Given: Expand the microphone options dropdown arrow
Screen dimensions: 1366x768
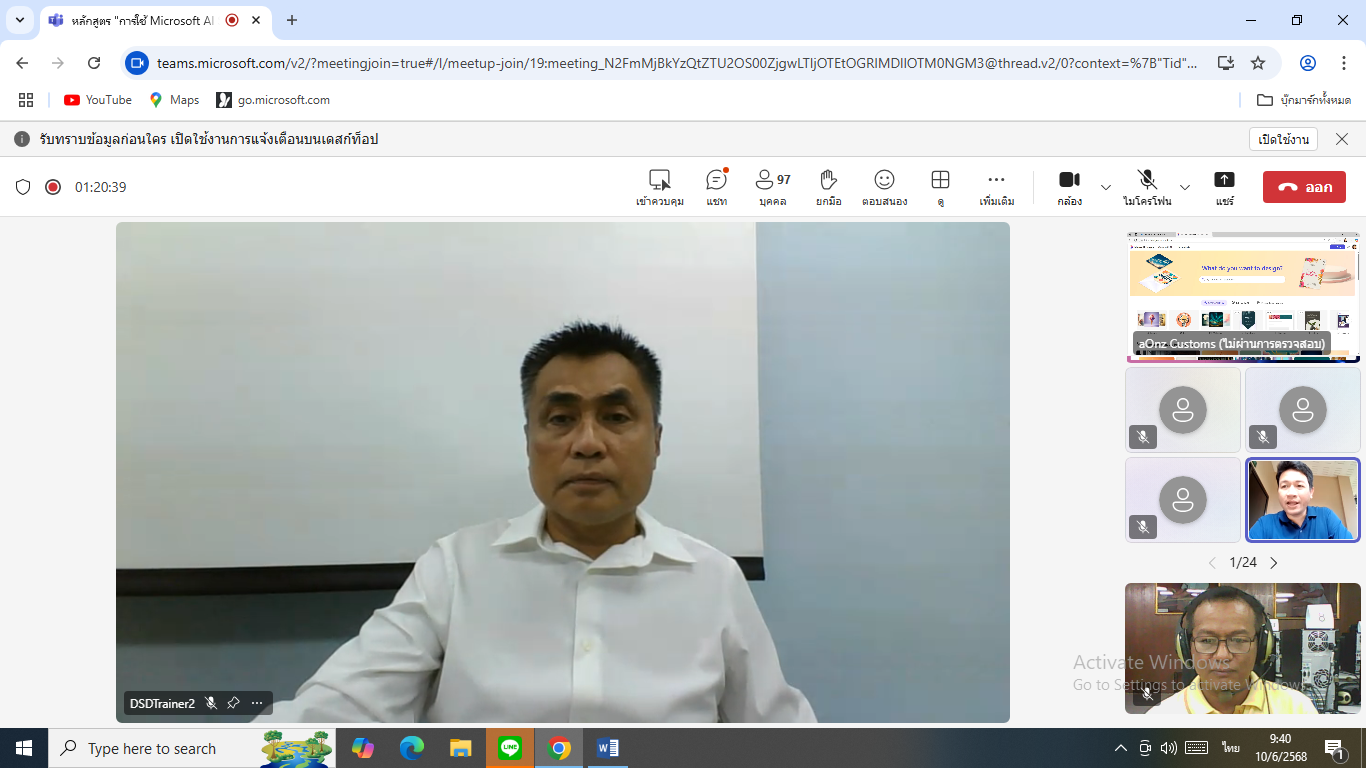Looking at the screenshot, I should pos(1185,187).
